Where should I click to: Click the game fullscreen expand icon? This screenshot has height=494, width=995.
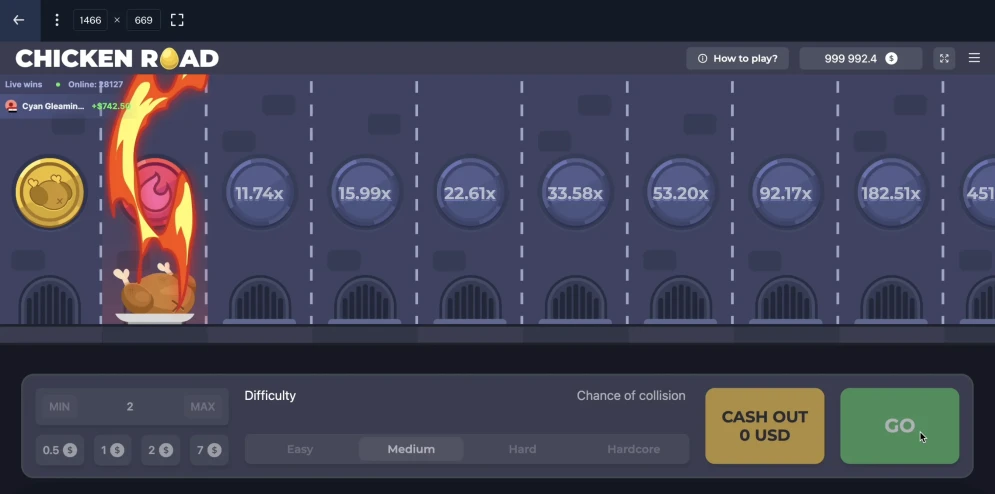(x=943, y=59)
